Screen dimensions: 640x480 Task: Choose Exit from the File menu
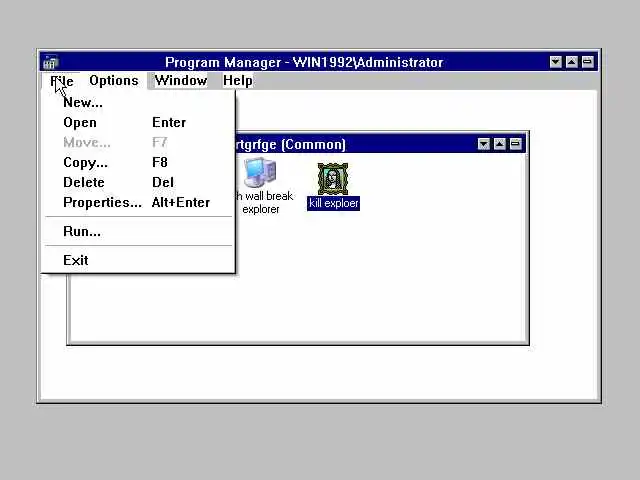coord(138,260)
